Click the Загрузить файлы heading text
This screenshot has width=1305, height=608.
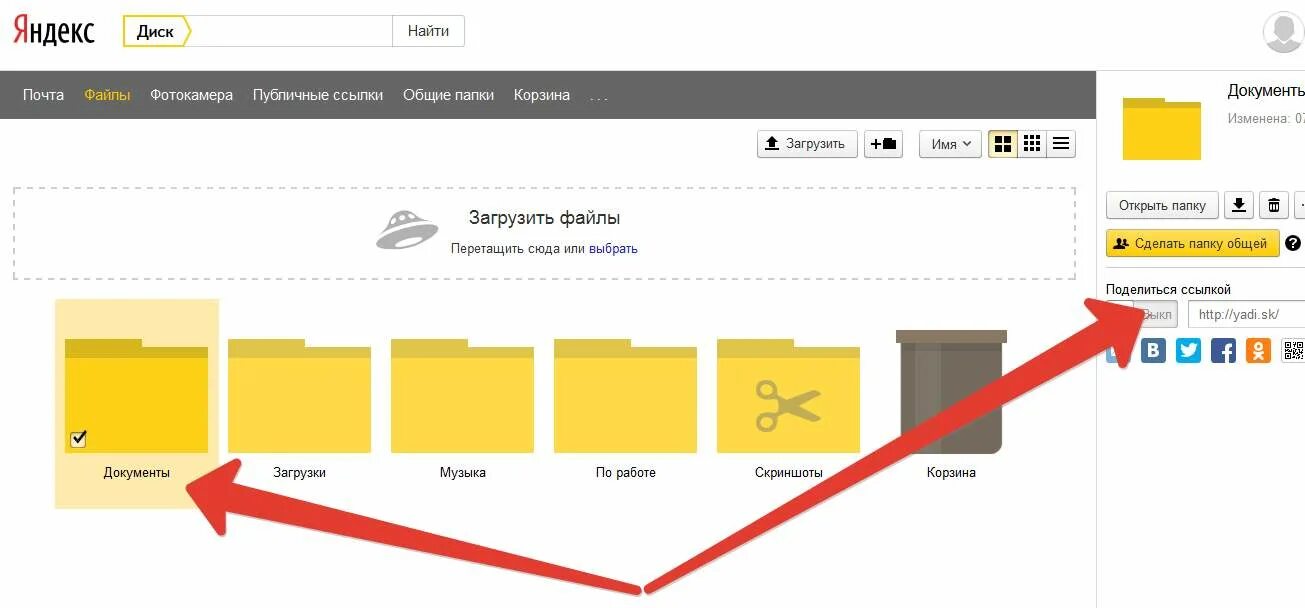pyautogui.click(x=544, y=218)
